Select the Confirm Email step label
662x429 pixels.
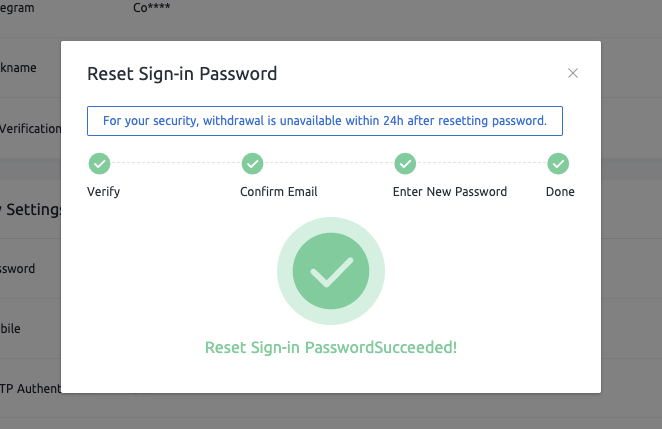coord(277,191)
